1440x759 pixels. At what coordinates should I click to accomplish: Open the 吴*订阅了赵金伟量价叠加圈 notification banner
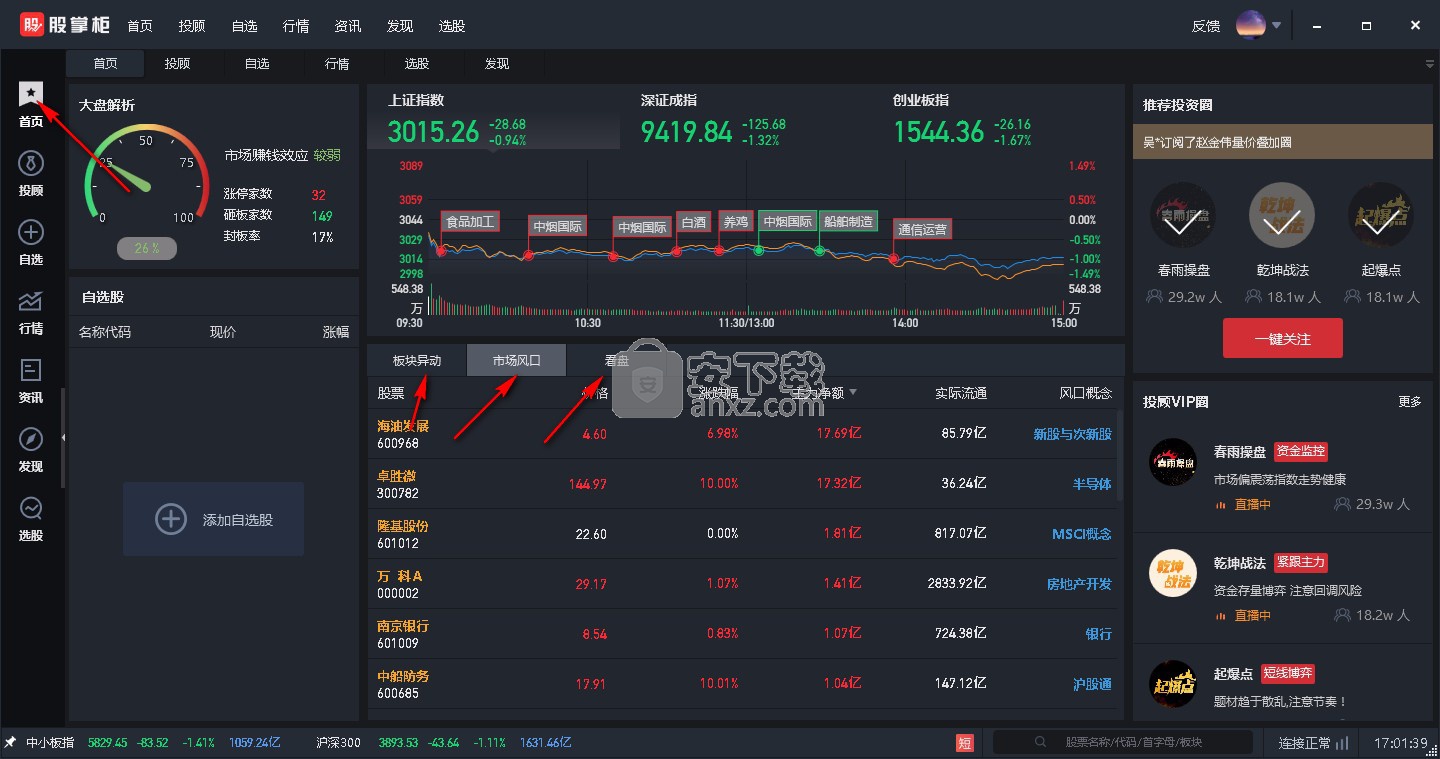click(x=1283, y=142)
